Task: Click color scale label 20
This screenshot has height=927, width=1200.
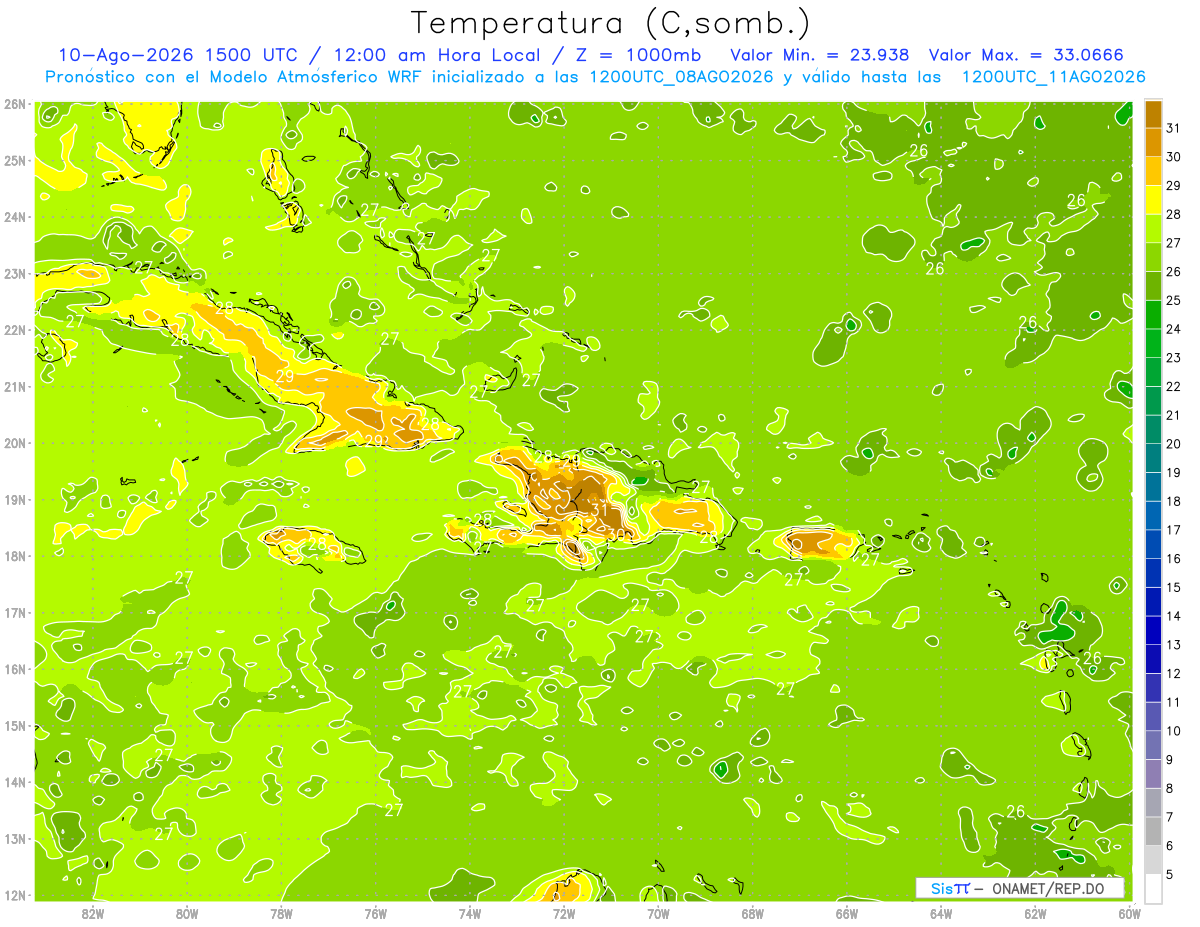Action: [1173, 443]
